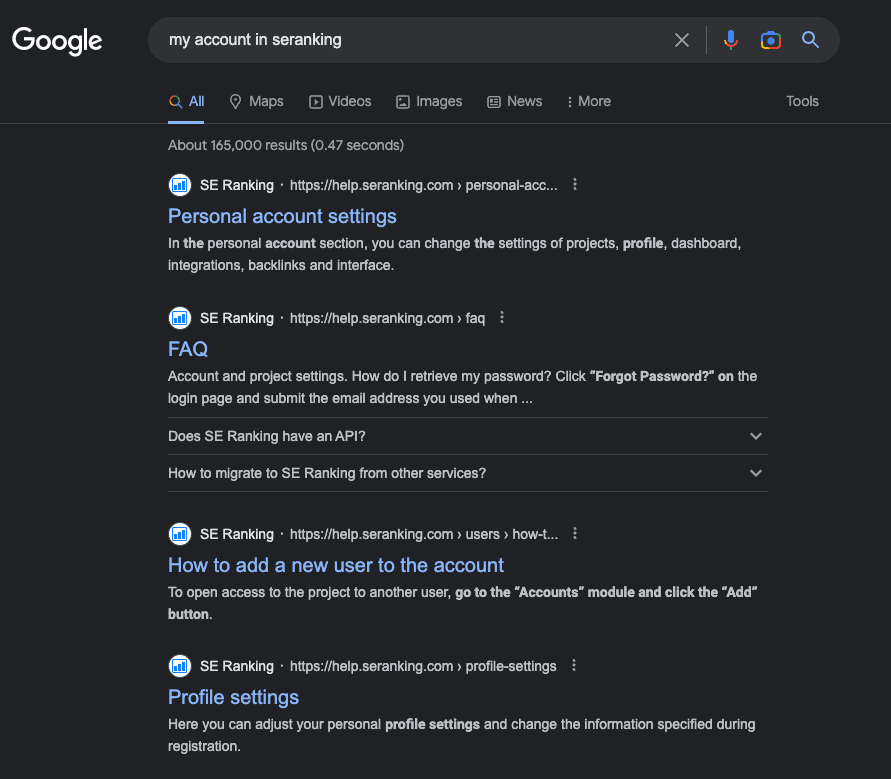Expand 'Does SE Ranking have an API?' question
The image size is (891, 779).
[x=468, y=436]
